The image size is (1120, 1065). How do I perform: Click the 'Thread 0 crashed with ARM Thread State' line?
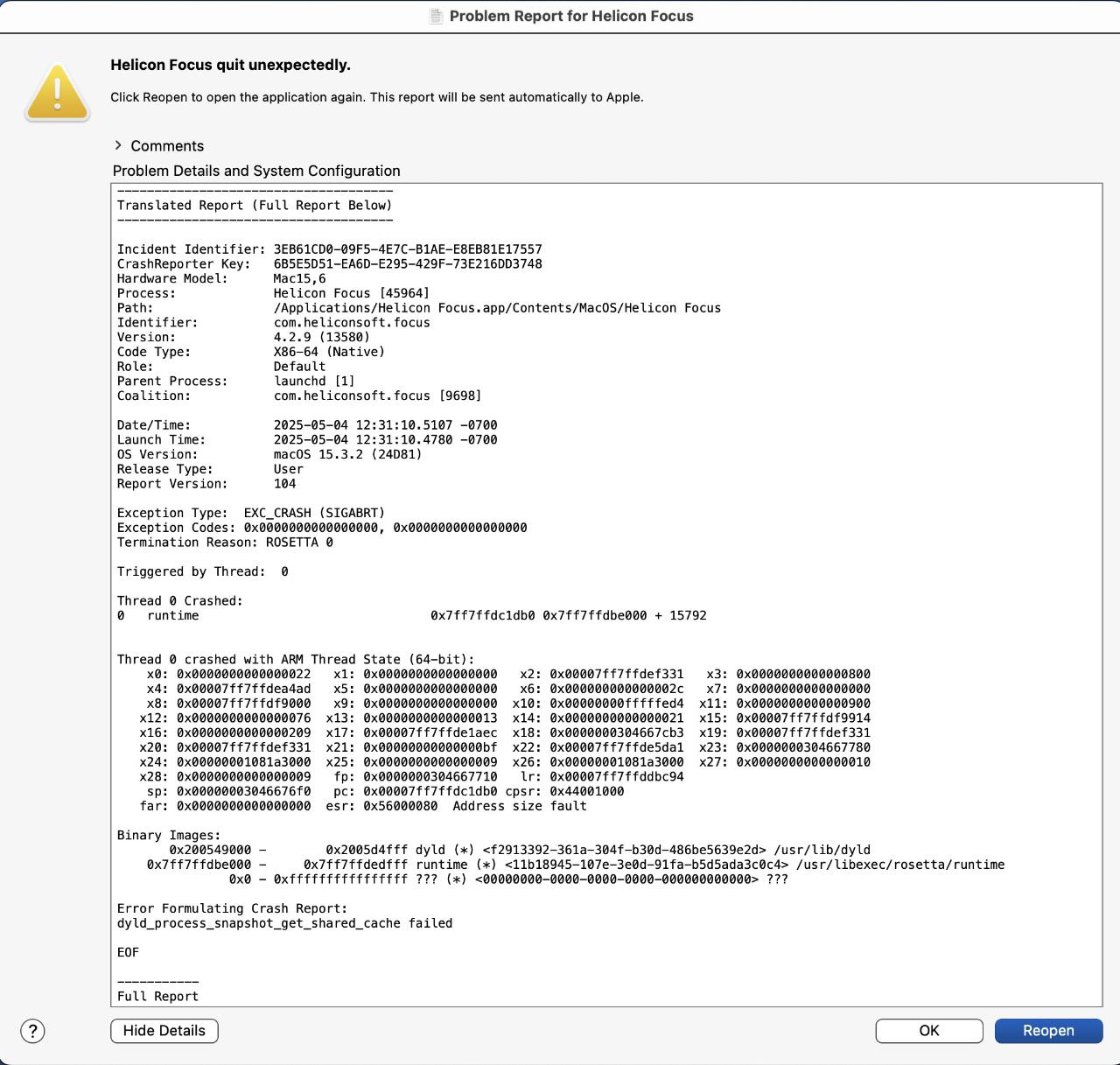point(296,660)
